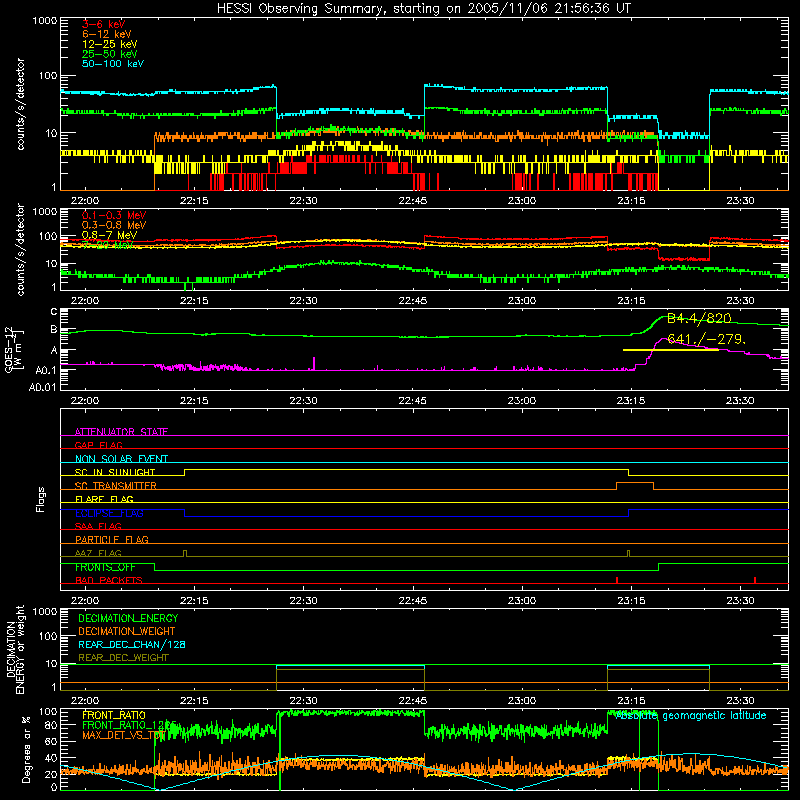
Task: Select the red "3-6 keV" legend label
Action: [104, 24]
